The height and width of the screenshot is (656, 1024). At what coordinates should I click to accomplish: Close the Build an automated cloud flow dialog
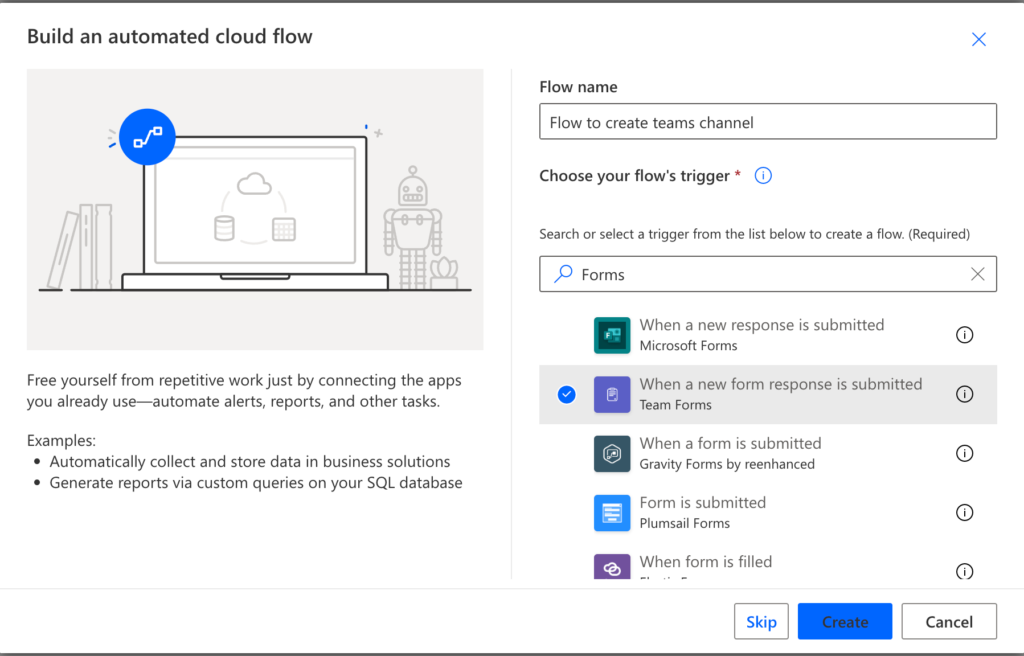[978, 39]
